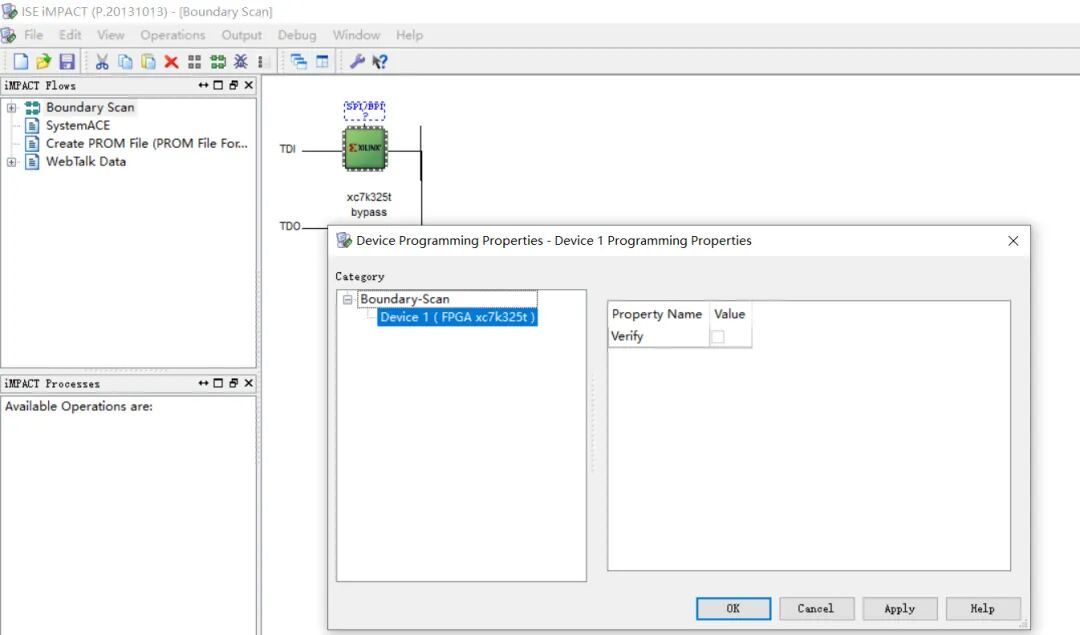The image size is (1080, 635).
Task: Initialize chain with the green boundary scan icon
Action: pyautogui.click(x=218, y=62)
